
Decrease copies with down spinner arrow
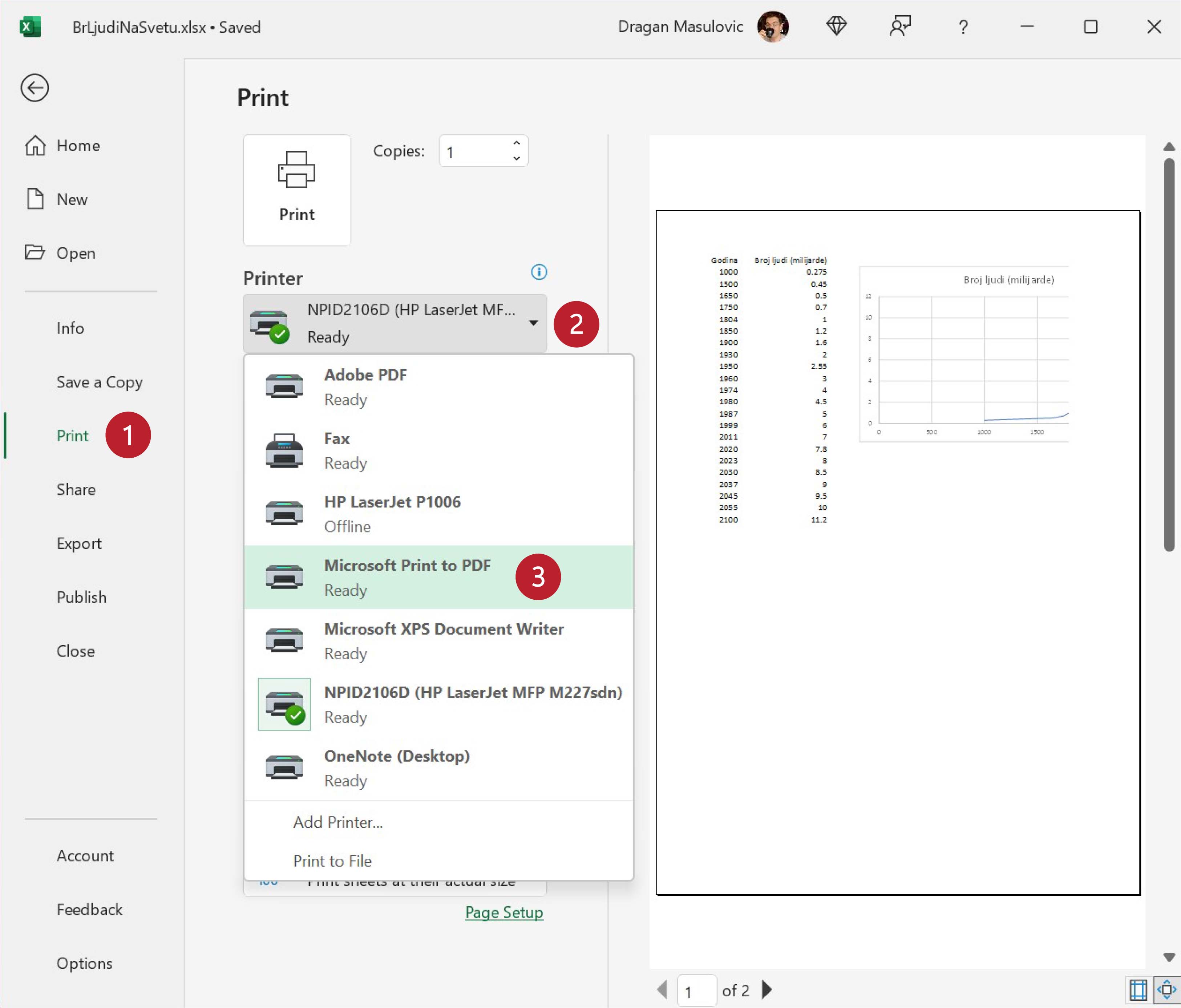(x=517, y=158)
